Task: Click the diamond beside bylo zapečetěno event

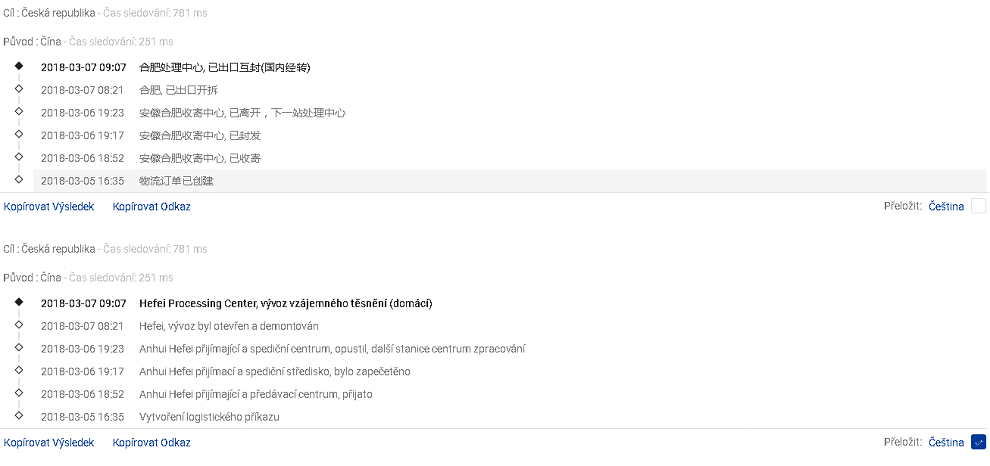Action: [x=18, y=370]
